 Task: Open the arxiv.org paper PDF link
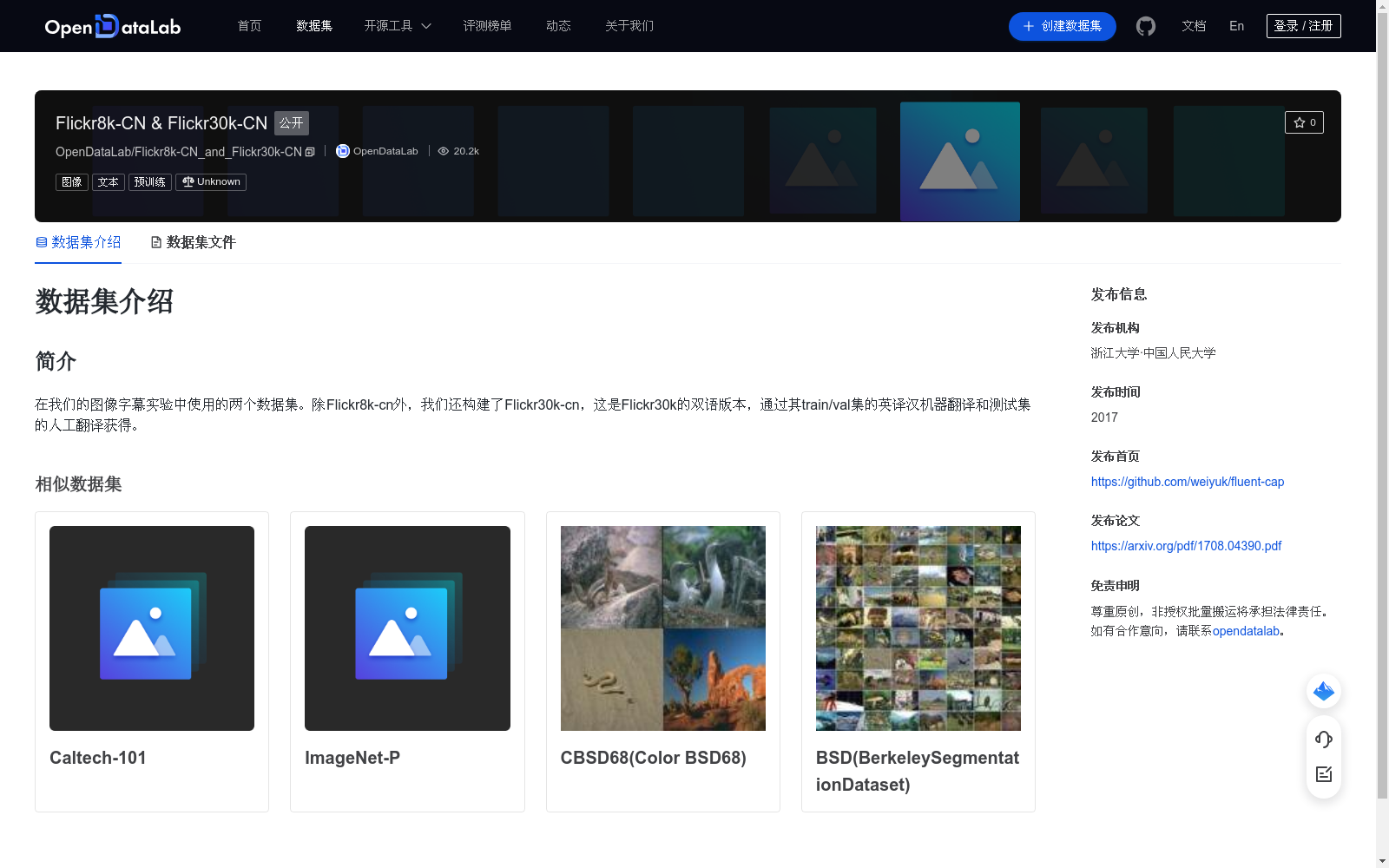point(1185,546)
